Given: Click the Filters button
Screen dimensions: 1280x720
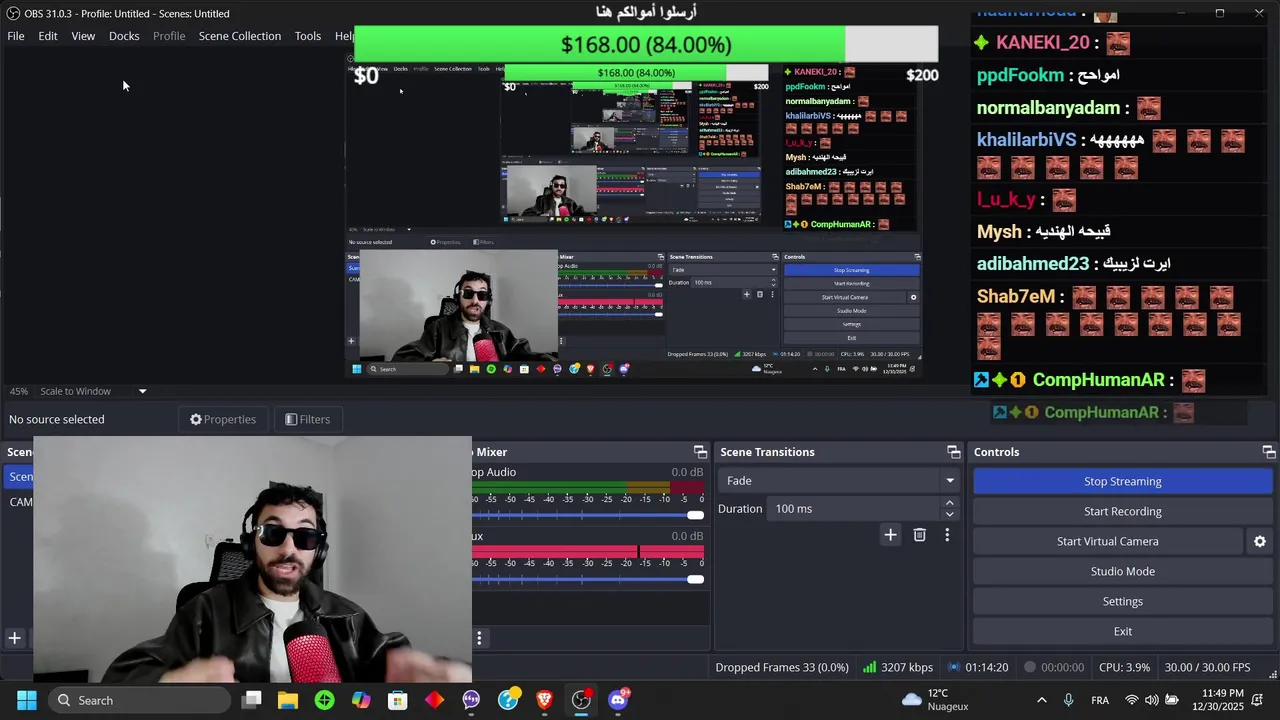Looking at the screenshot, I should coord(307,419).
